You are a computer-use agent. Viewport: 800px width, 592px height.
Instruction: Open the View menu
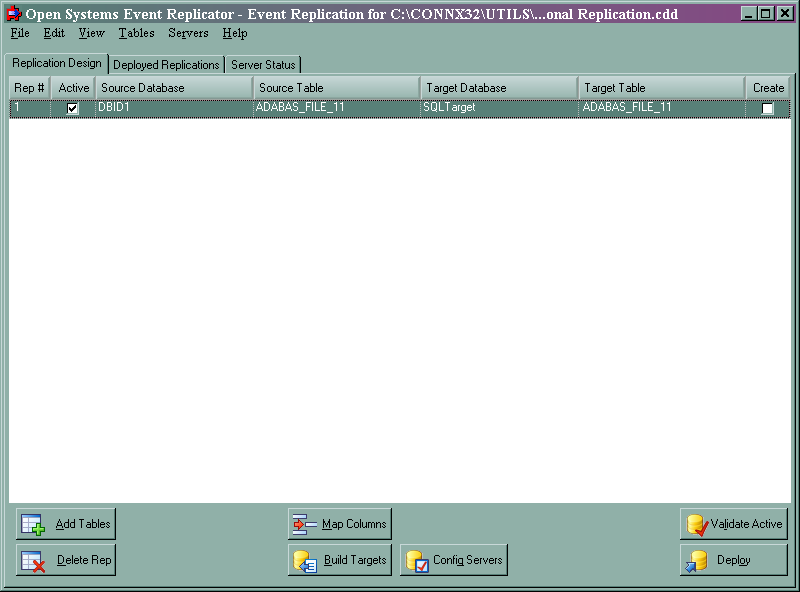[x=91, y=33]
